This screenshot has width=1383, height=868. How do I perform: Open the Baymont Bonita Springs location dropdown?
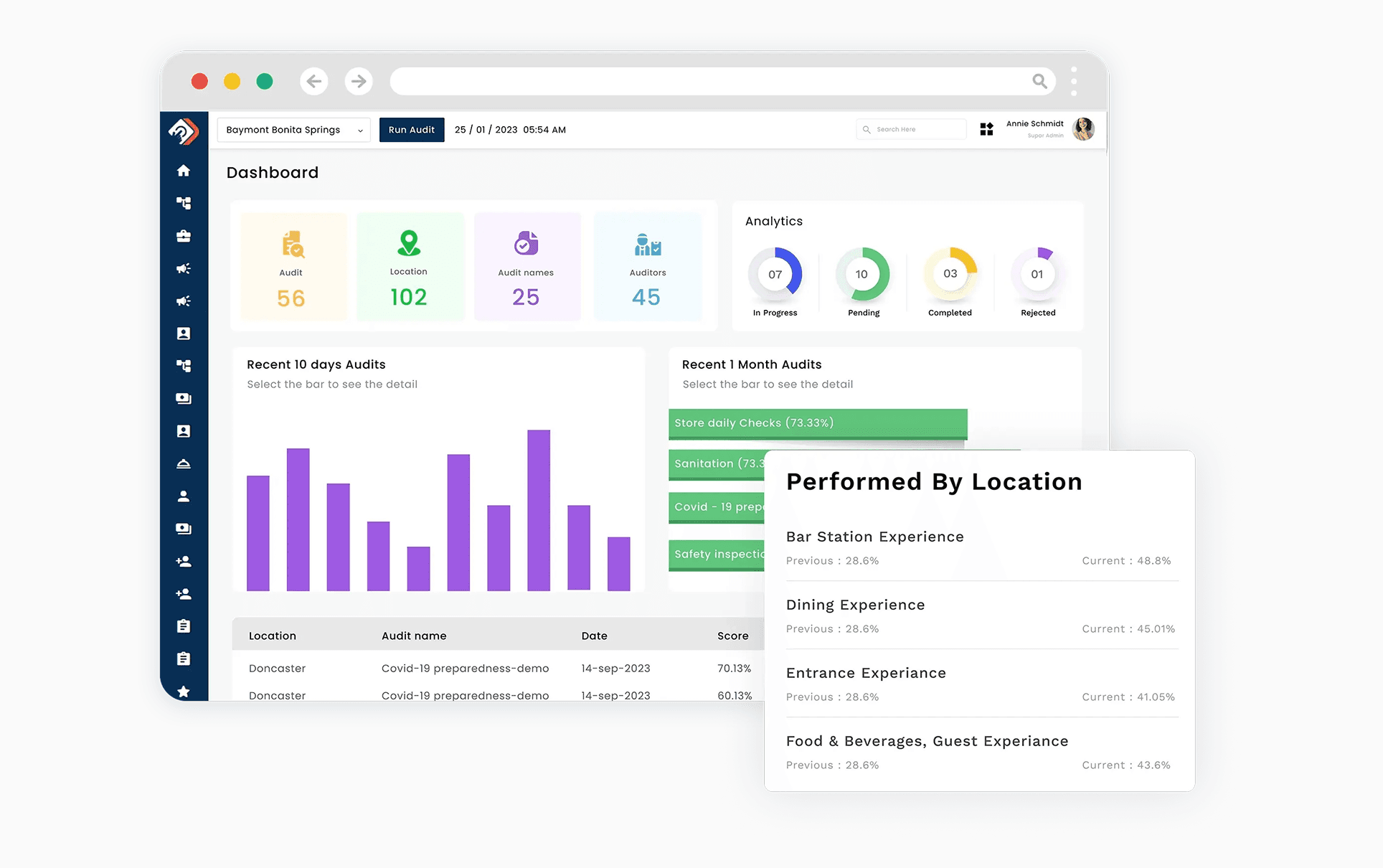293,130
